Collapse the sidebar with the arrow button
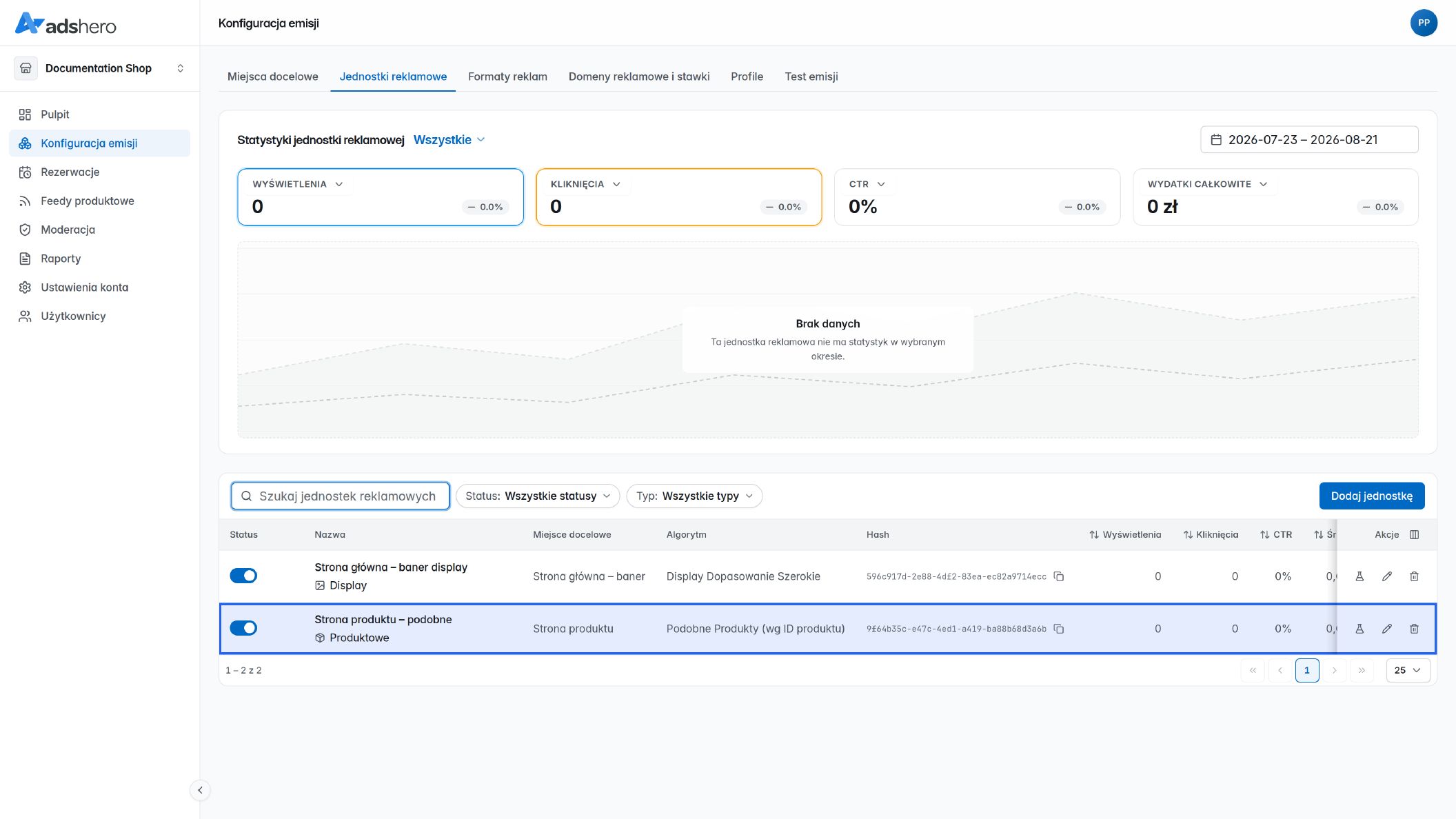 tap(200, 790)
